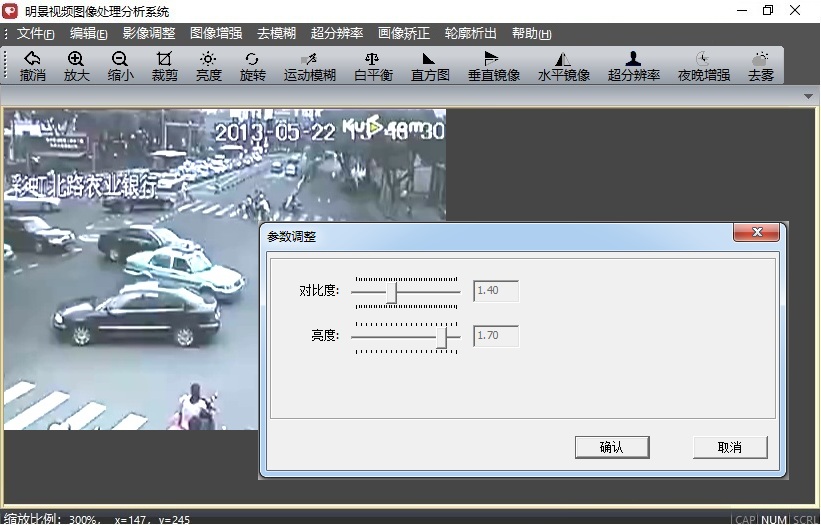Open the 图像增强 (Image enhancement) menu
821x525 pixels.
point(215,34)
